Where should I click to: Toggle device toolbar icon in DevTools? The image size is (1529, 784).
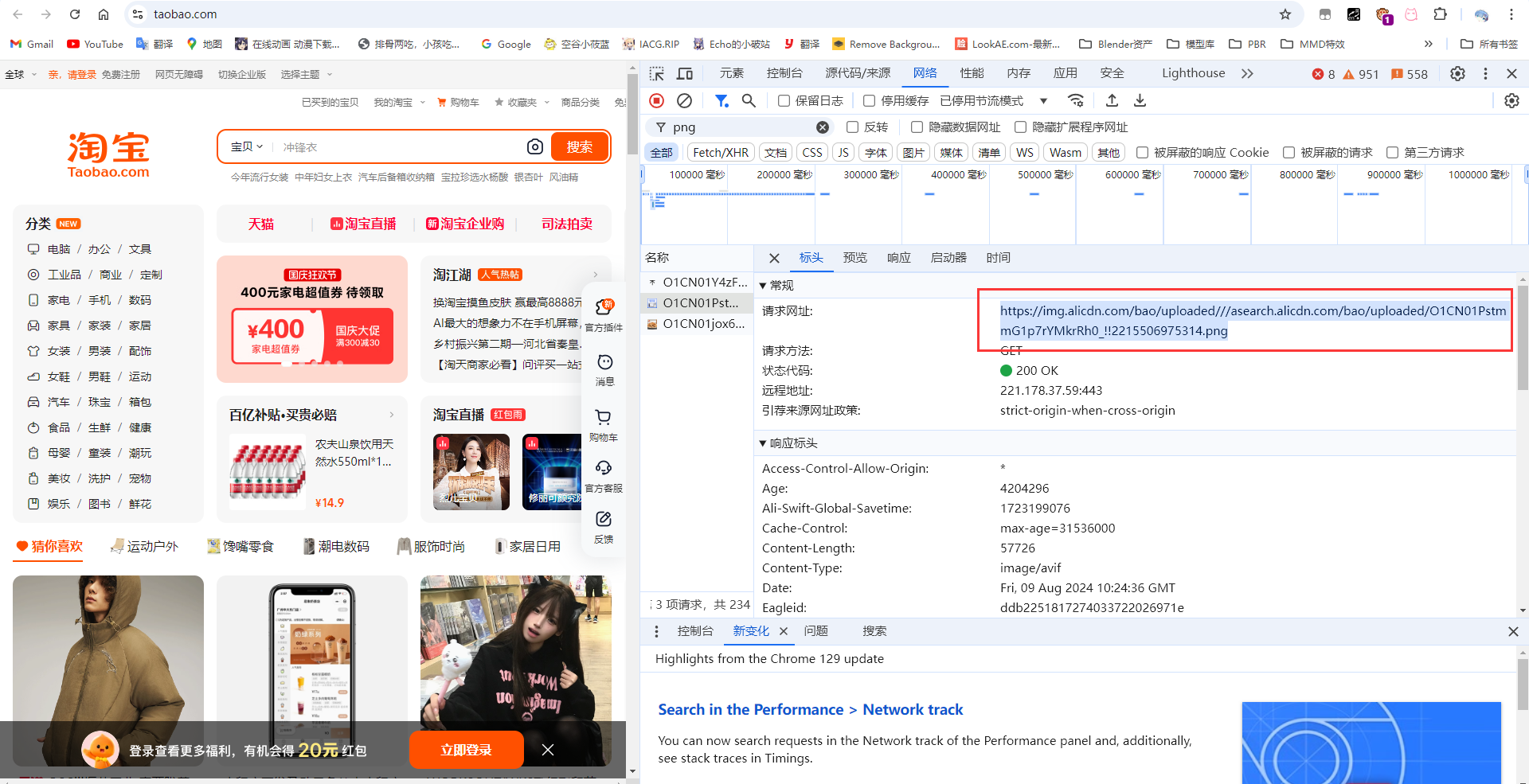[x=685, y=73]
